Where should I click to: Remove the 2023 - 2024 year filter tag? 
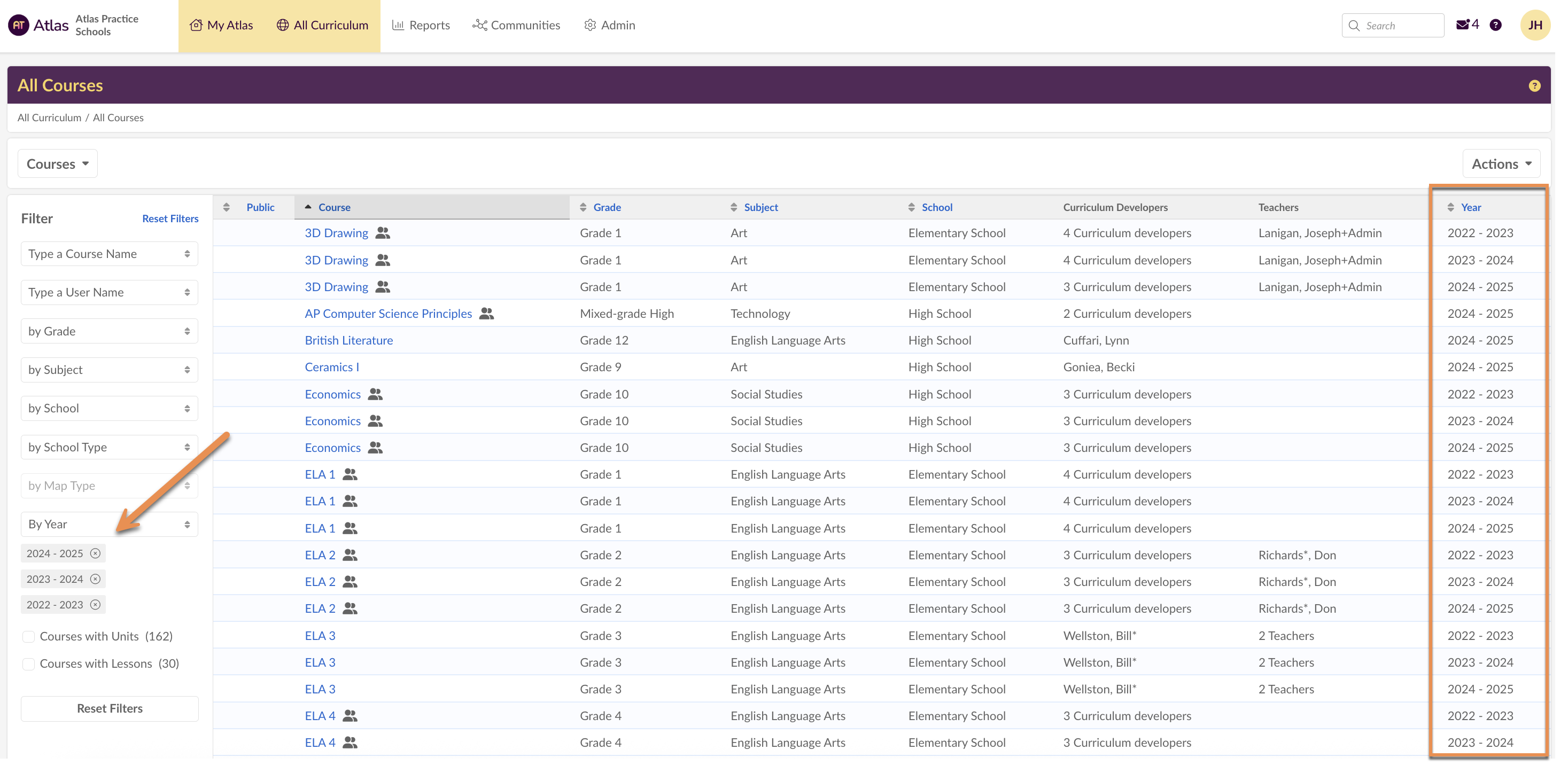(95, 579)
